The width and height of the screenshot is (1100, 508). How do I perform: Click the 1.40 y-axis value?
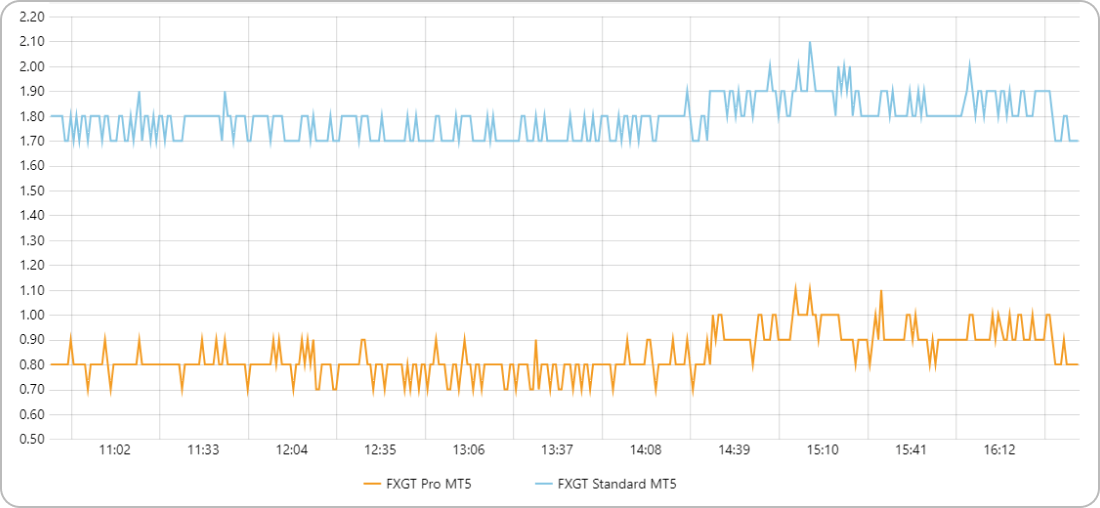tap(33, 215)
